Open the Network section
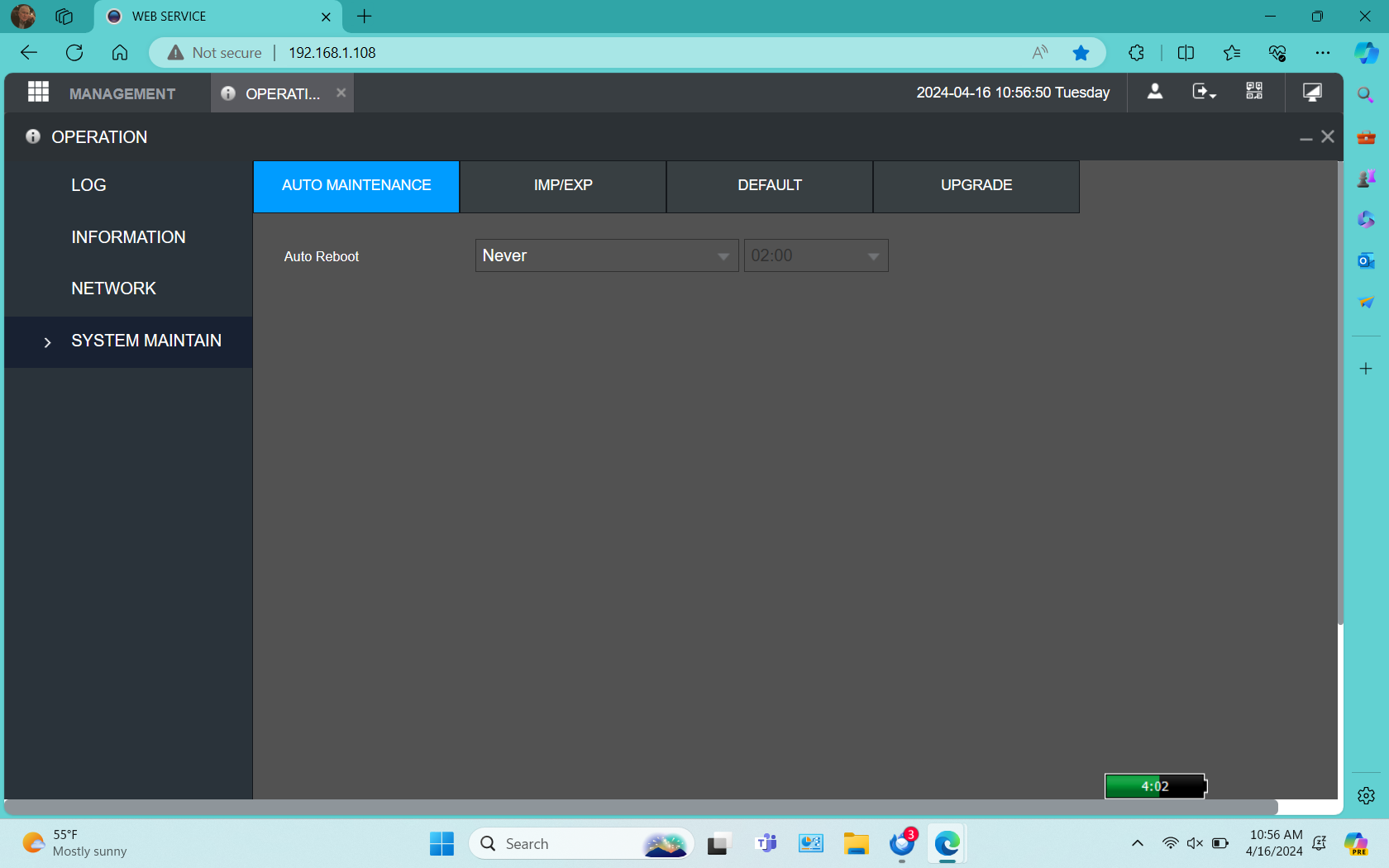Viewport: 1389px width, 868px height. tap(113, 289)
